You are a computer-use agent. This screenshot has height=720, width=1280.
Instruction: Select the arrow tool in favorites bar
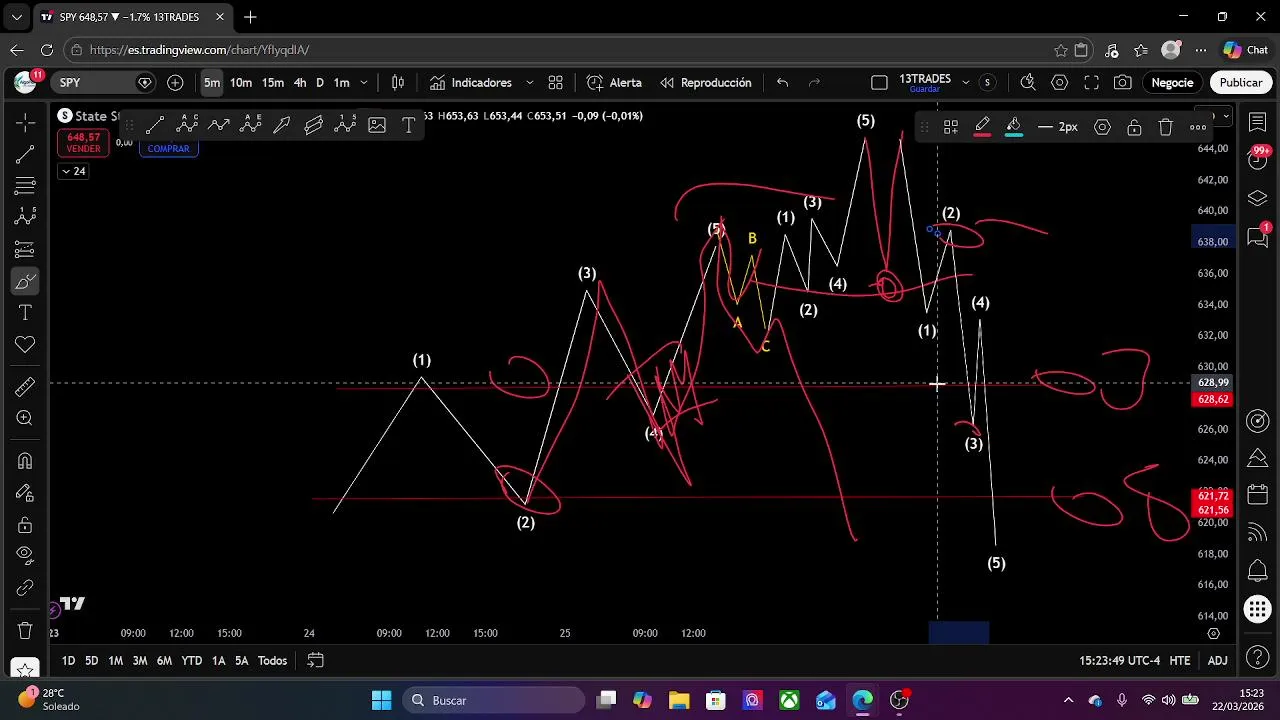[282, 125]
